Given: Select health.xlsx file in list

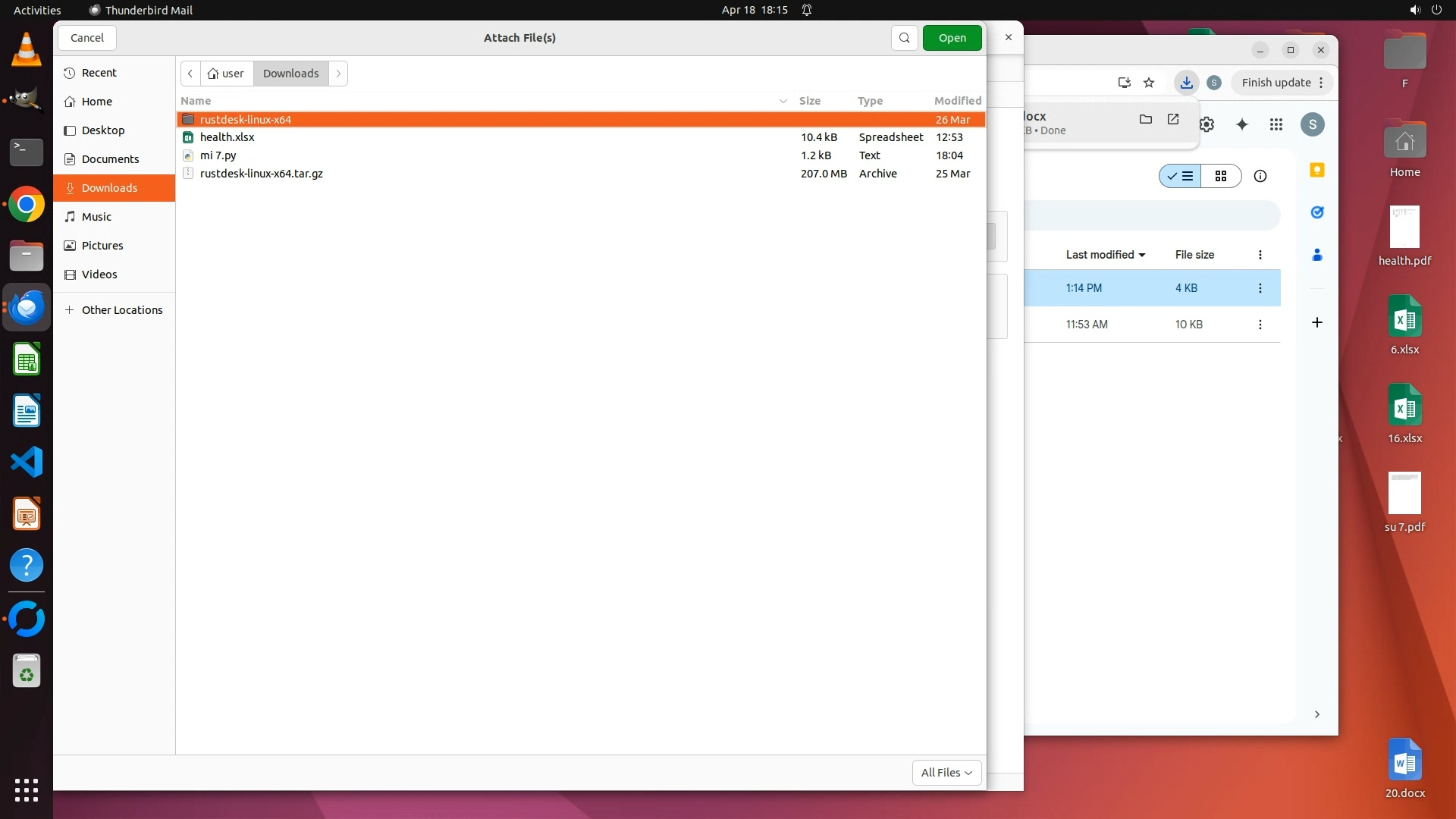Looking at the screenshot, I should tap(227, 137).
